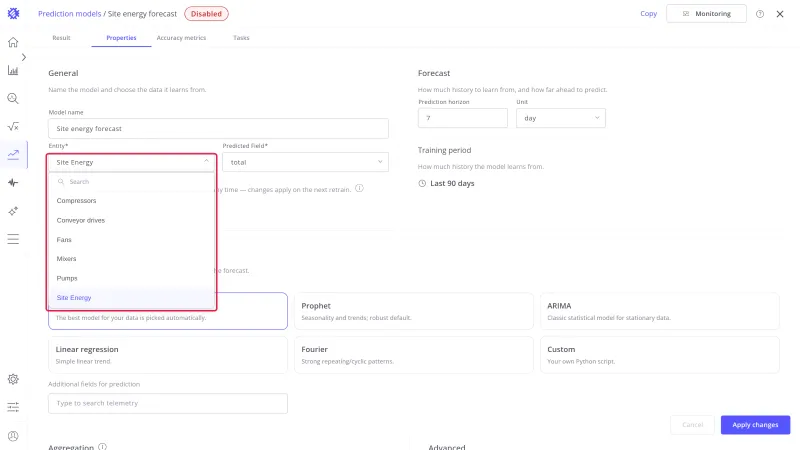
Task: Open the trend-line prediction models icon
Action: pyautogui.click(x=13, y=155)
